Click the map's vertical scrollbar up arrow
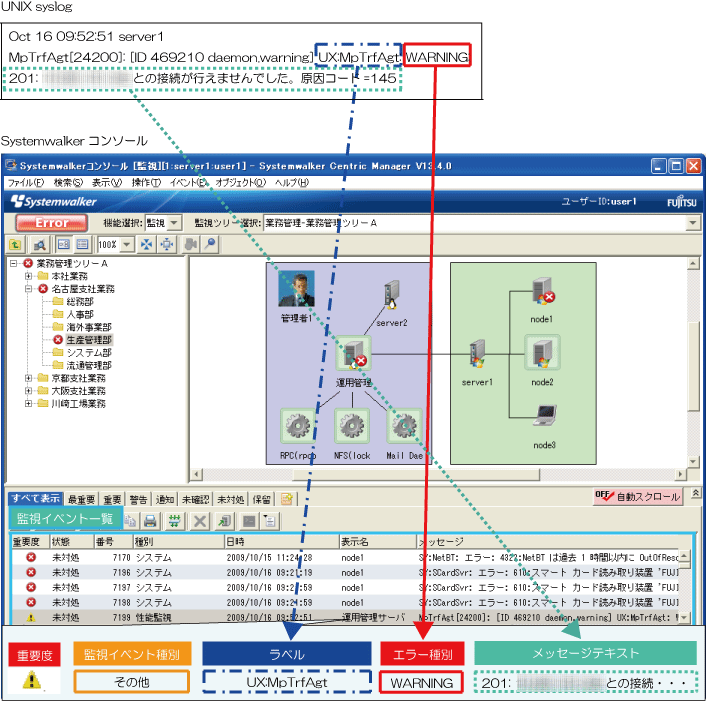Image resolution: width=706 pixels, height=701 pixels. [693, 263]
